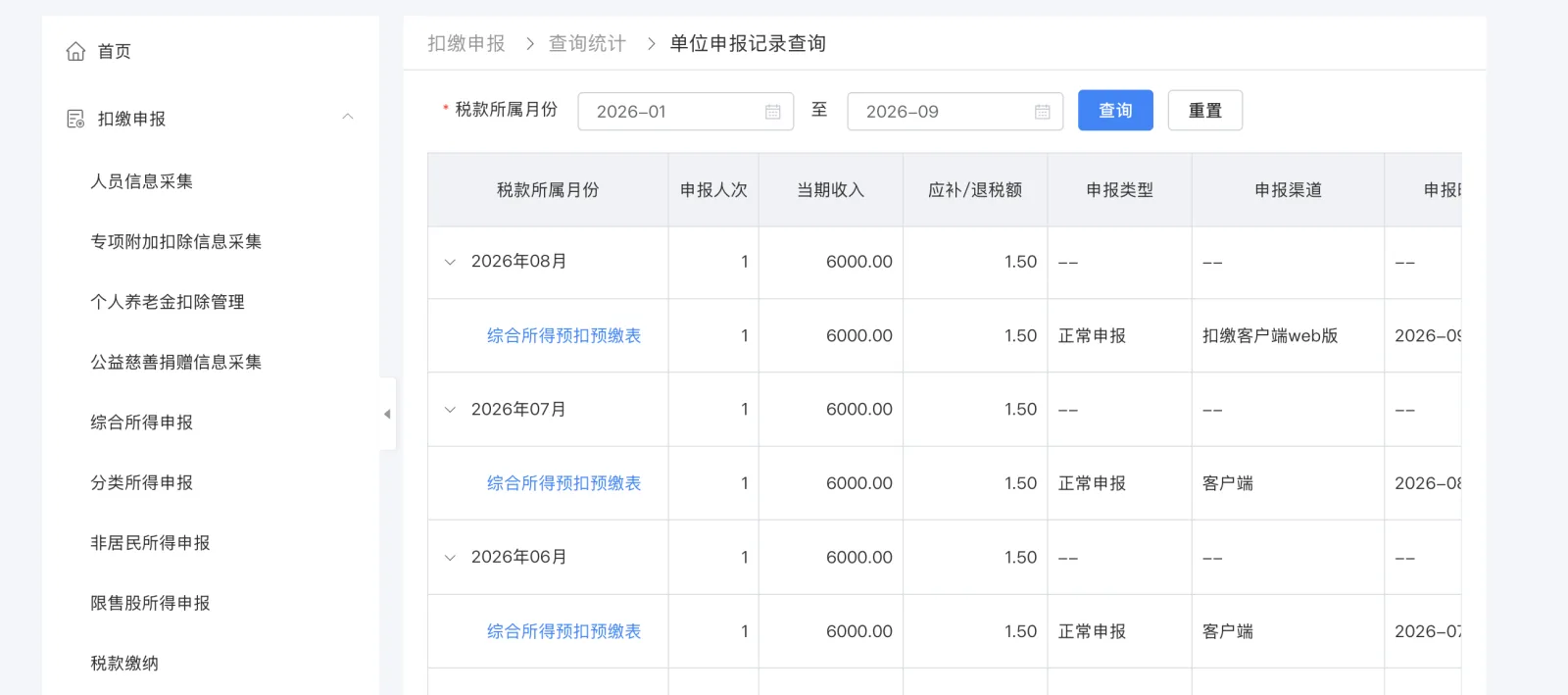Click the 2026年07月 row label
The width and height of the screenshot is (1568, 695).
(x=519, y=410)
